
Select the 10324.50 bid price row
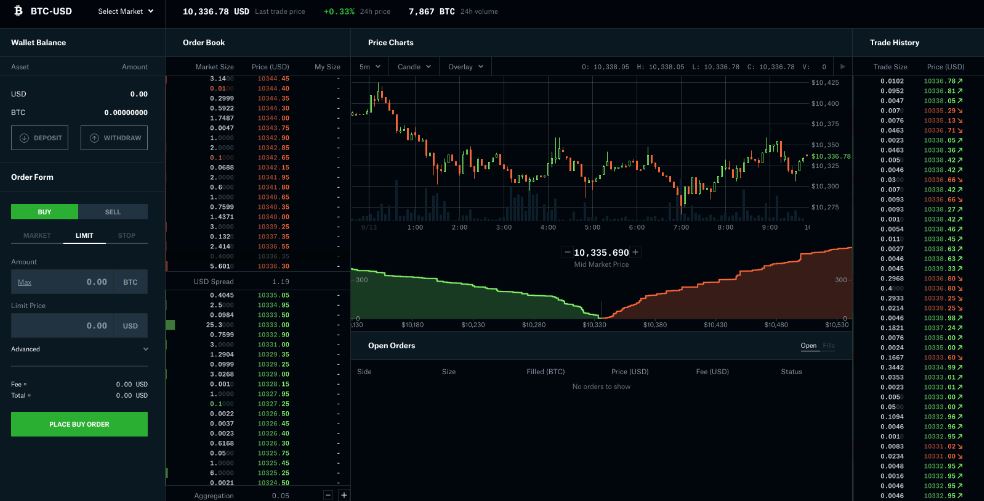click(x=258, y=483)
